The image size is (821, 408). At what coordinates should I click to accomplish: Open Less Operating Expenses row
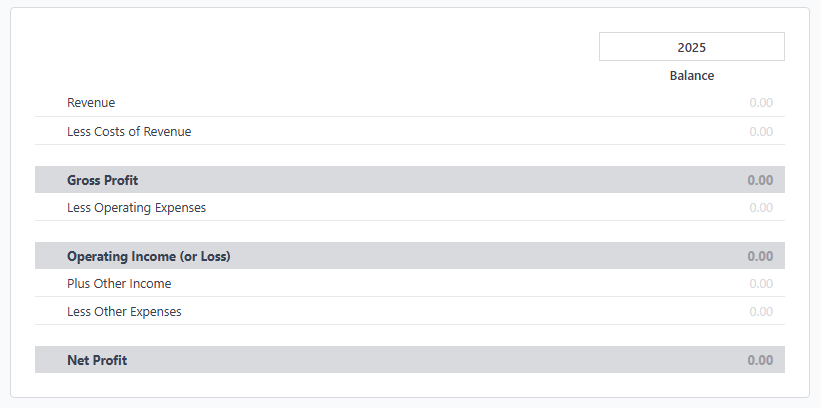[410, 207]
